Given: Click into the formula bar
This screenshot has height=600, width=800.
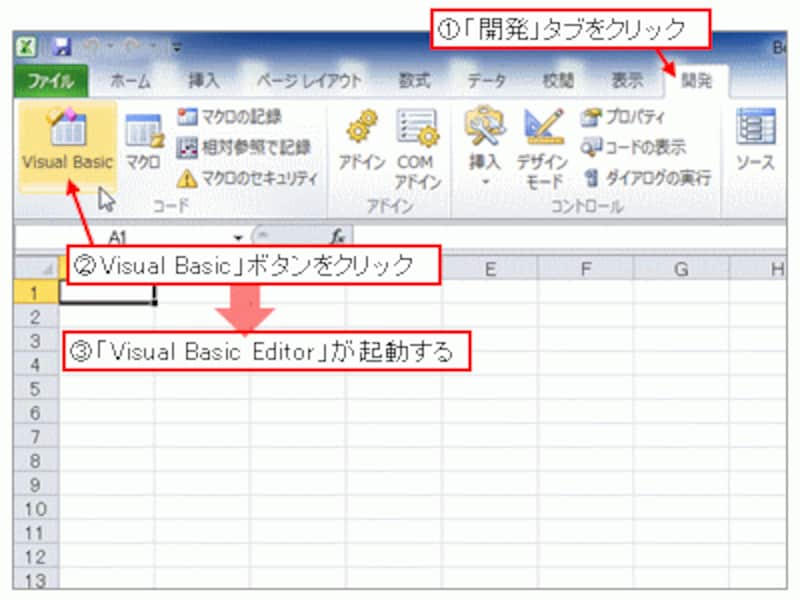Looking at the screenshot, I should [x=569, y=237].
